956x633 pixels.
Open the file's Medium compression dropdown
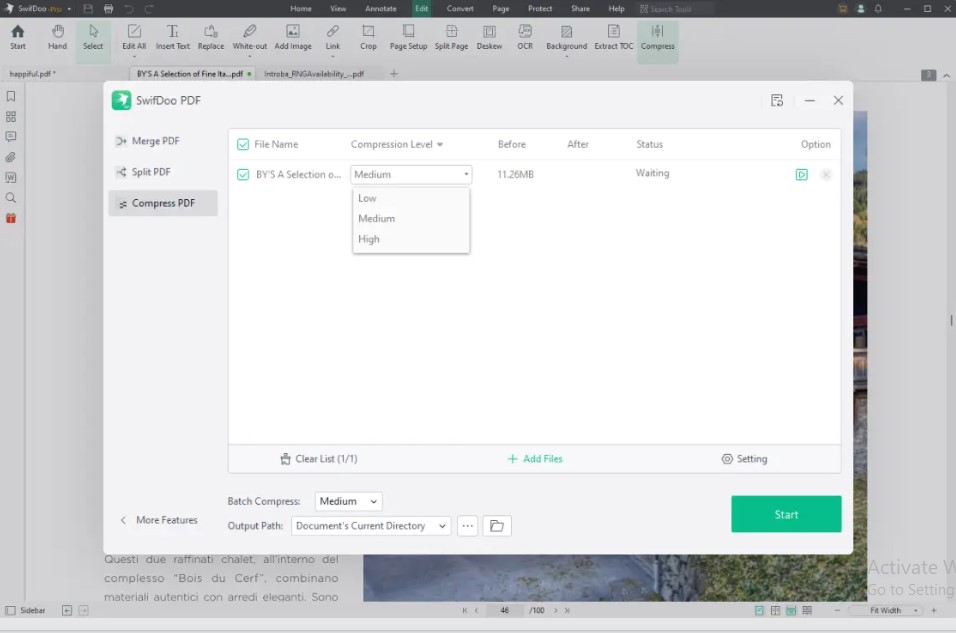click(411, 174)
